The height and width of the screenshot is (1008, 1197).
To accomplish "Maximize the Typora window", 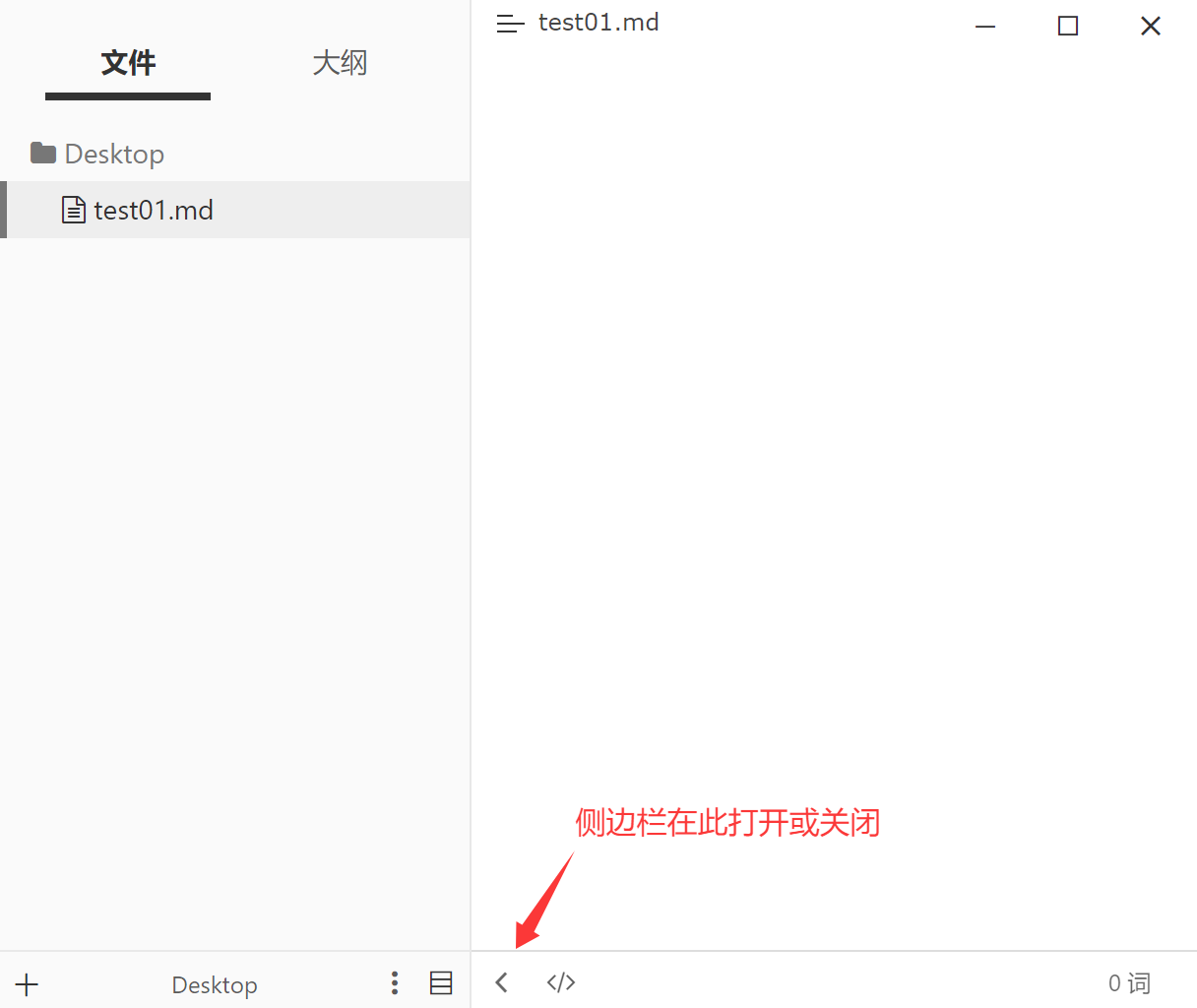I will coord(1068,27).
